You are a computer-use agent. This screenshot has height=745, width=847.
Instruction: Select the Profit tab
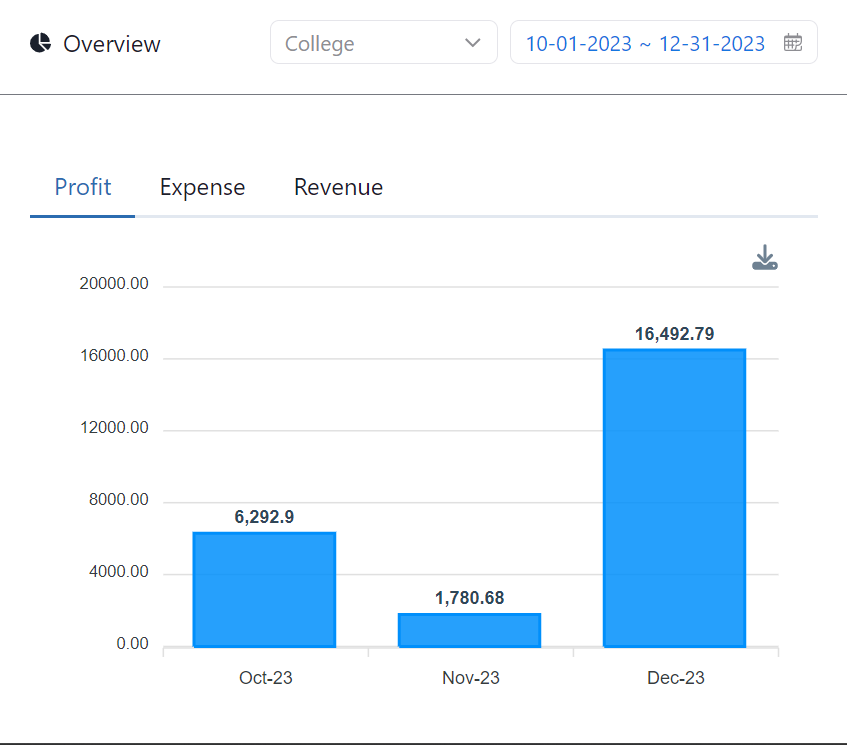click(82, 187)
